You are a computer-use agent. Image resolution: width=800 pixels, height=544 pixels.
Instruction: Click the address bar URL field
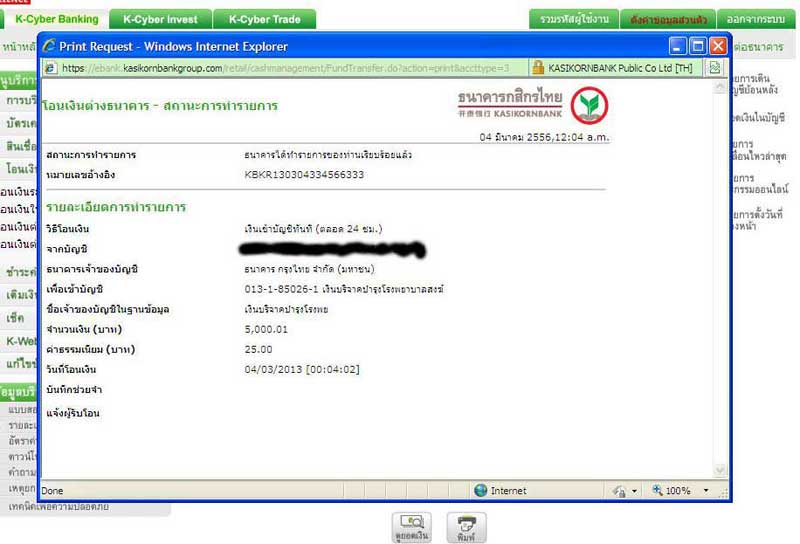tap(286, 68)
